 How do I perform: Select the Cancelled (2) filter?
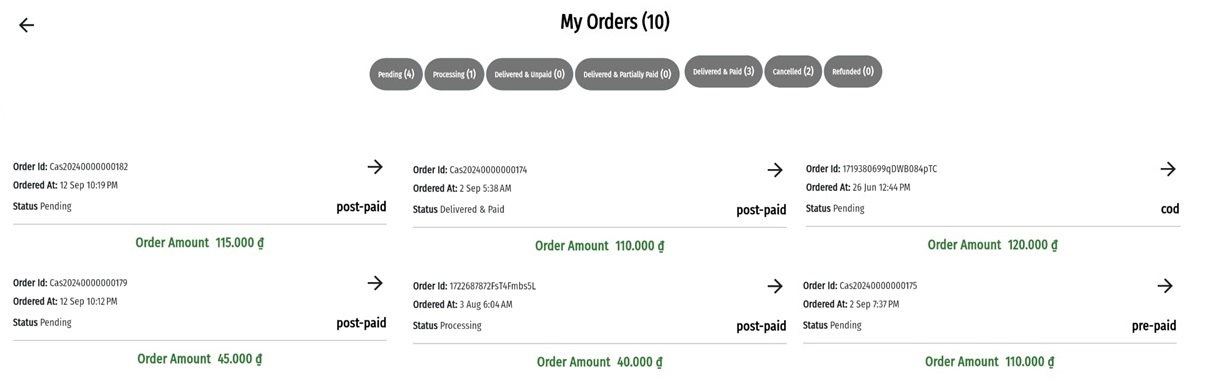coord(793,72)
